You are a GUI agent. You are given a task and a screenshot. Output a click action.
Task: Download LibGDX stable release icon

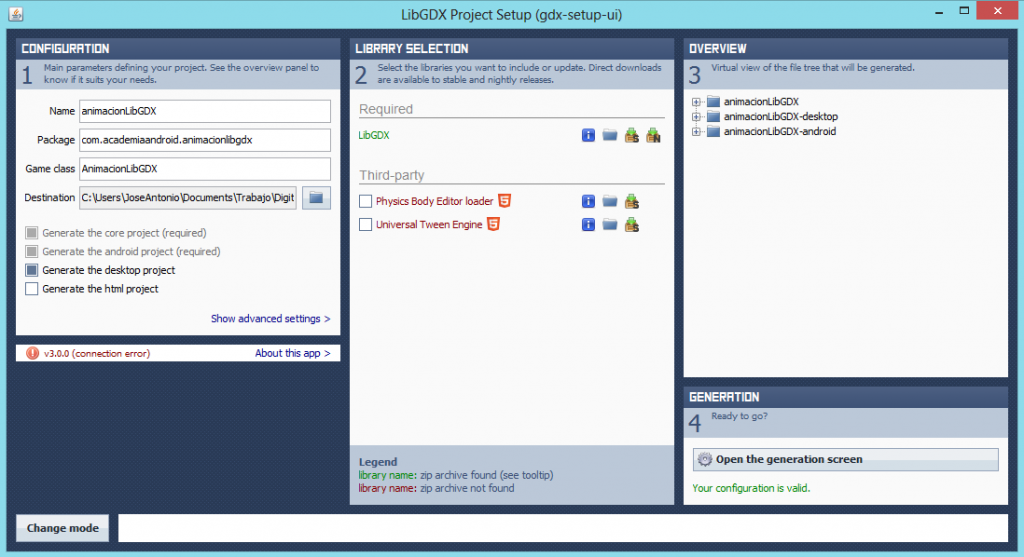632,135
